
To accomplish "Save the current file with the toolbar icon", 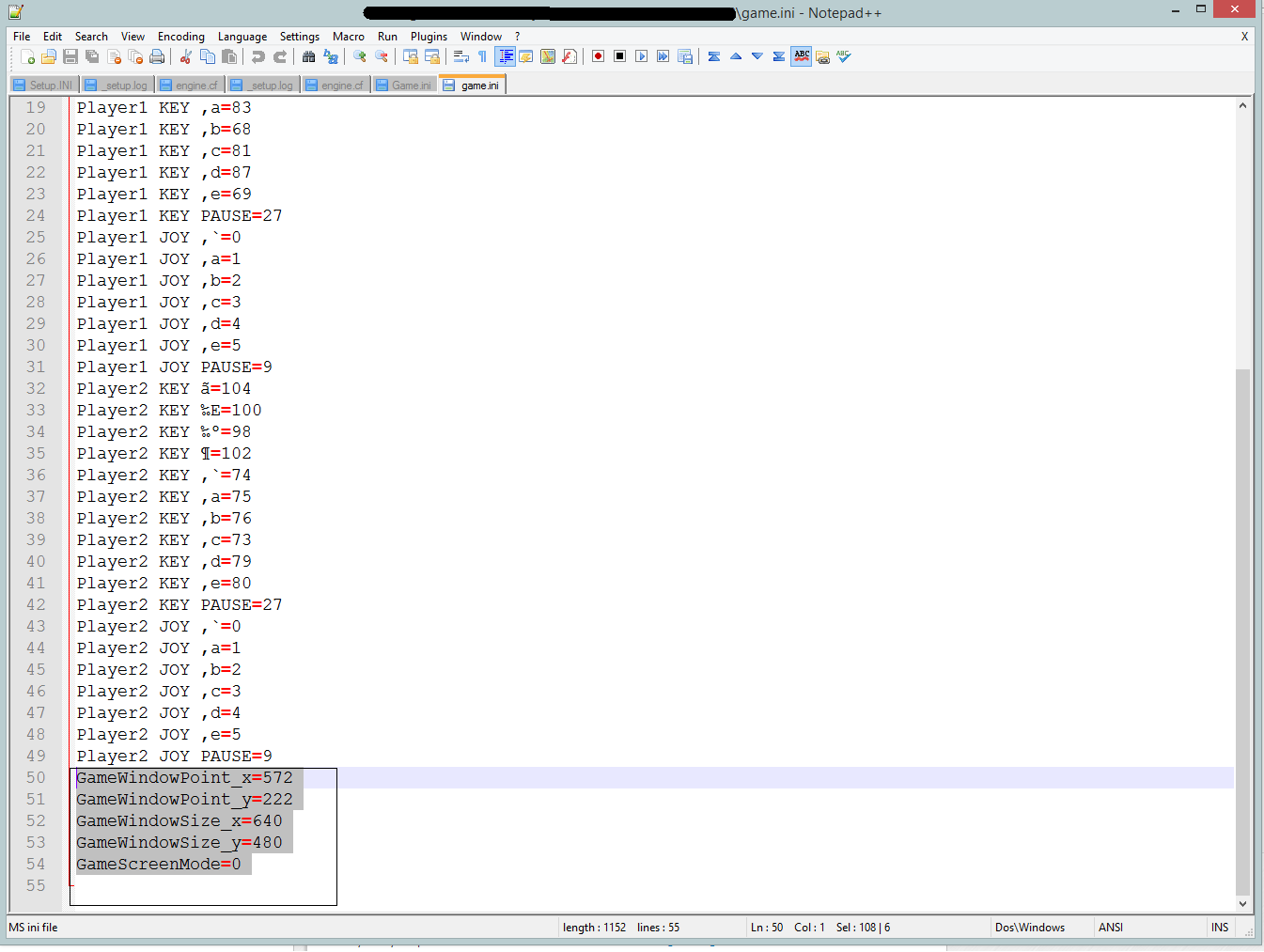I will [70, 56].
